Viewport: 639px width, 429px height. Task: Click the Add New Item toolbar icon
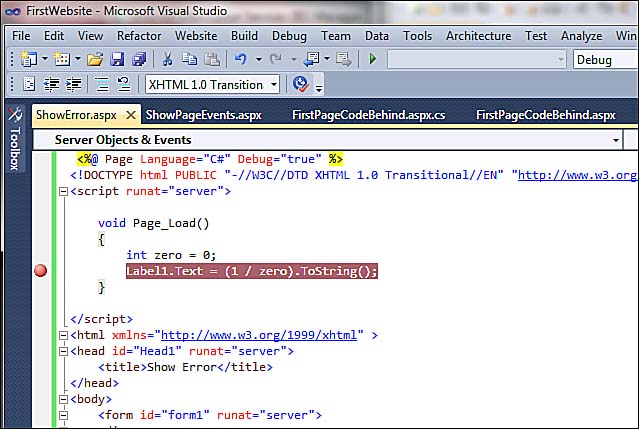tap(62, 59)
